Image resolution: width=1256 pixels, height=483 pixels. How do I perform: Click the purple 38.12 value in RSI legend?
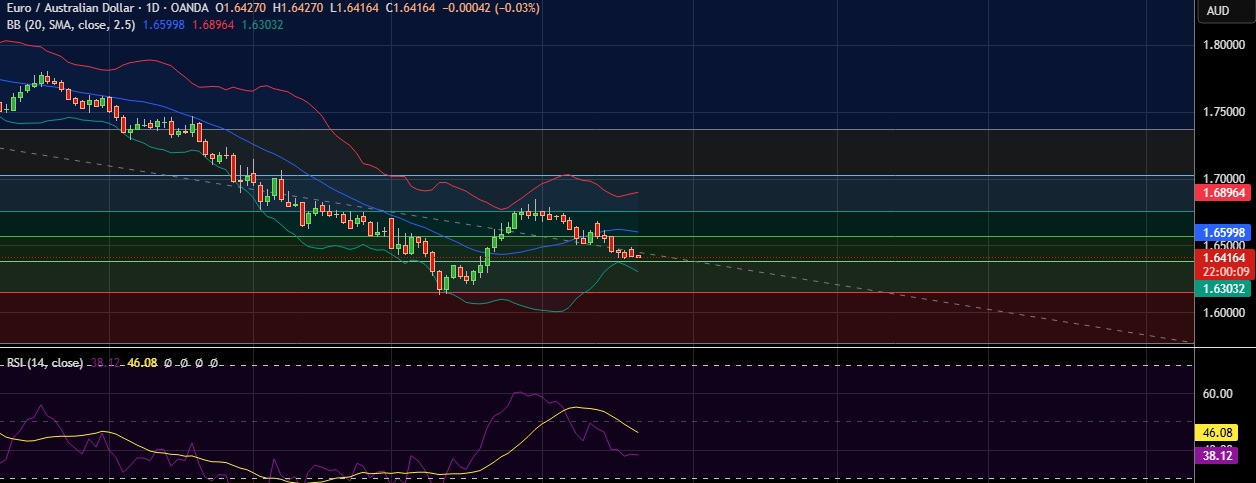103,363
